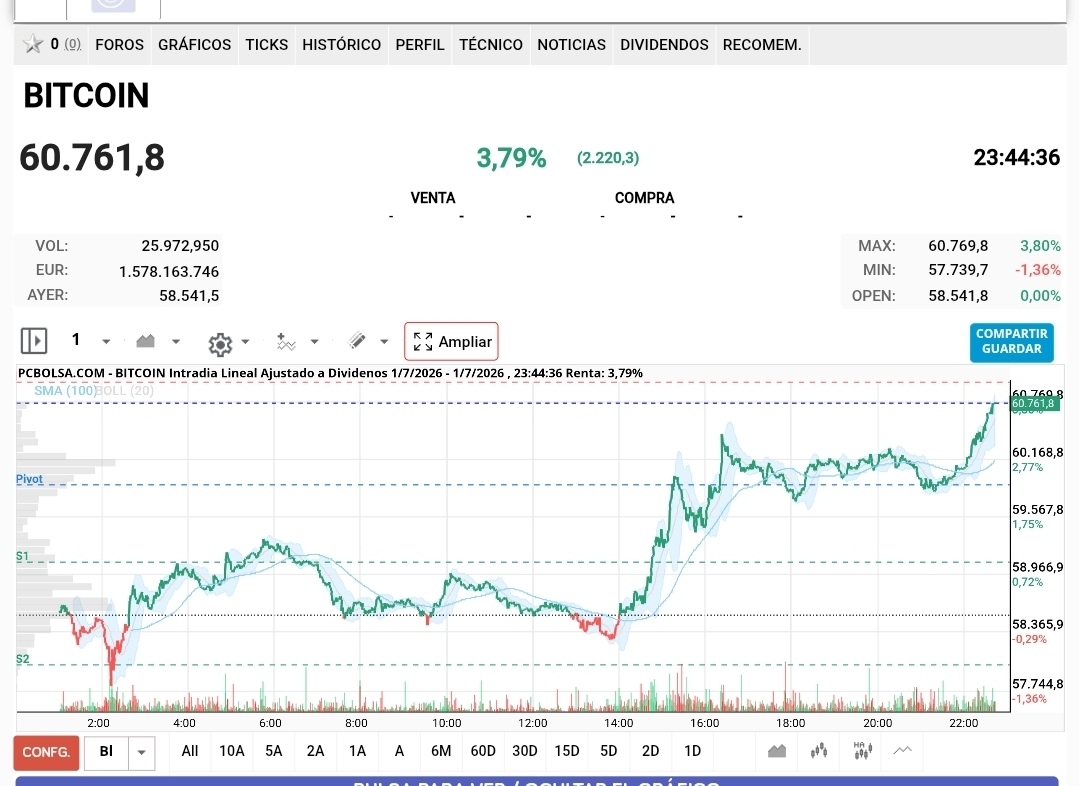Open the HISTÓRICO tab

(341, 45)
